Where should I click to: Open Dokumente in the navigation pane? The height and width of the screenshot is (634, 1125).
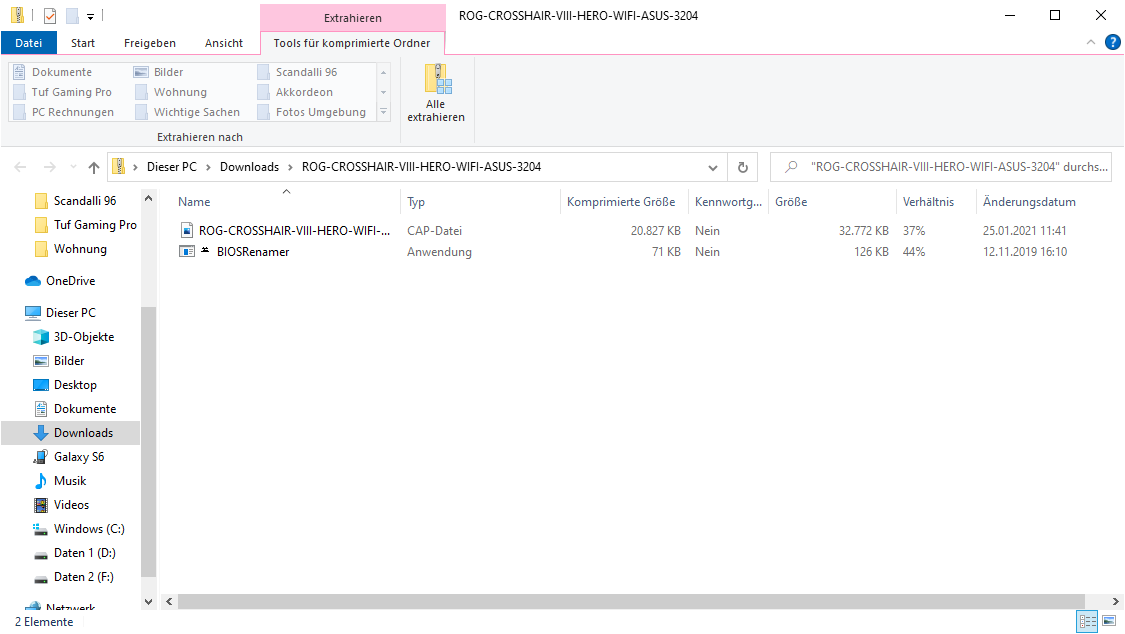pyautogui.click(x=75, y=409)
